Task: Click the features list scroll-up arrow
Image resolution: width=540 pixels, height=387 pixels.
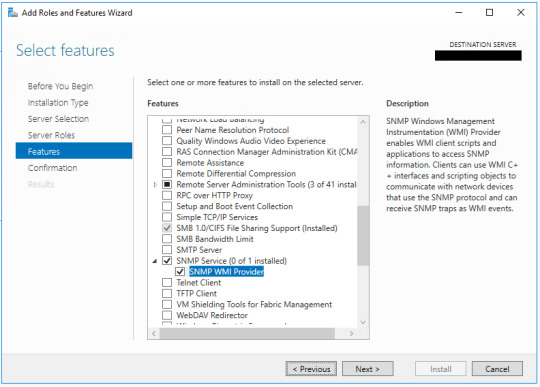Action: coord(363,122)
